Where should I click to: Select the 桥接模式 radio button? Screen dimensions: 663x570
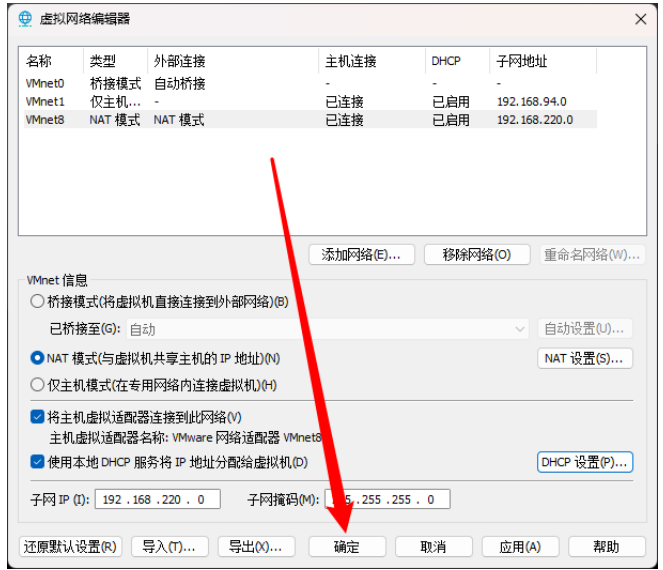click(x=37, y=301)
